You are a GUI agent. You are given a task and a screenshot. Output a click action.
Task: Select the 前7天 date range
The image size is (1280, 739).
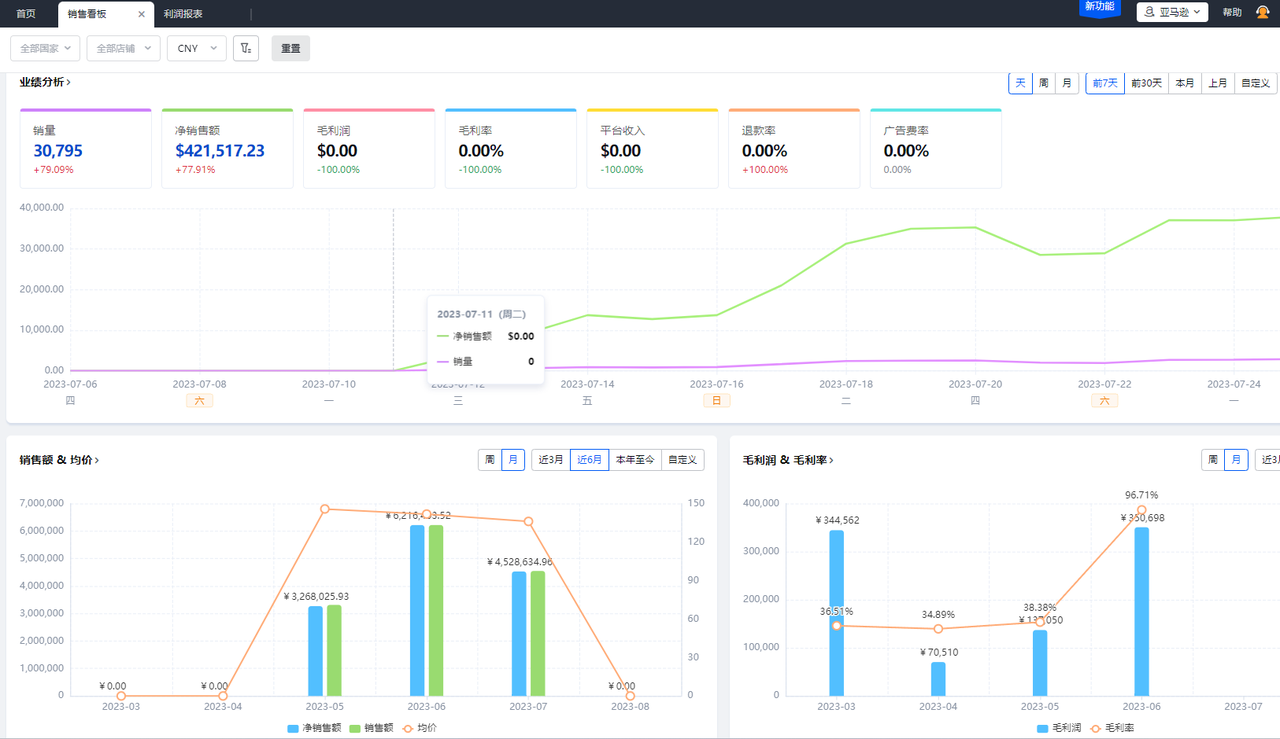[1105, 83]
